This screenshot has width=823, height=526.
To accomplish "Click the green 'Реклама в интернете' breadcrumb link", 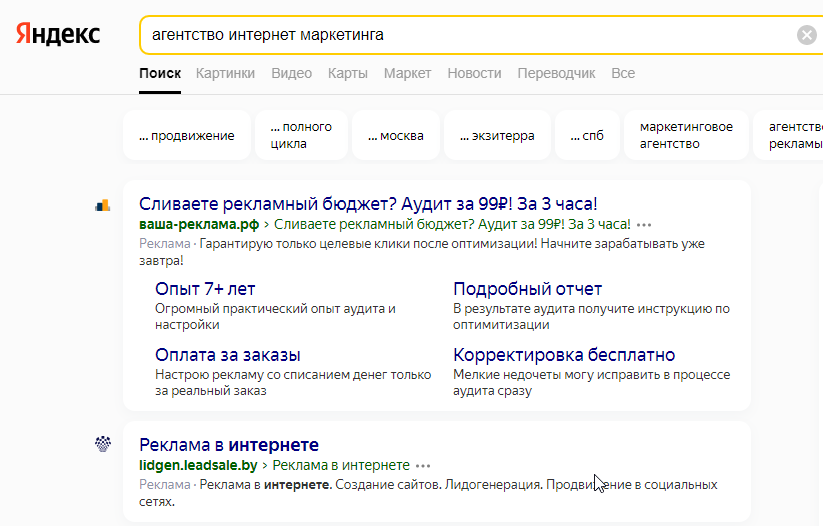I will 341,466.
